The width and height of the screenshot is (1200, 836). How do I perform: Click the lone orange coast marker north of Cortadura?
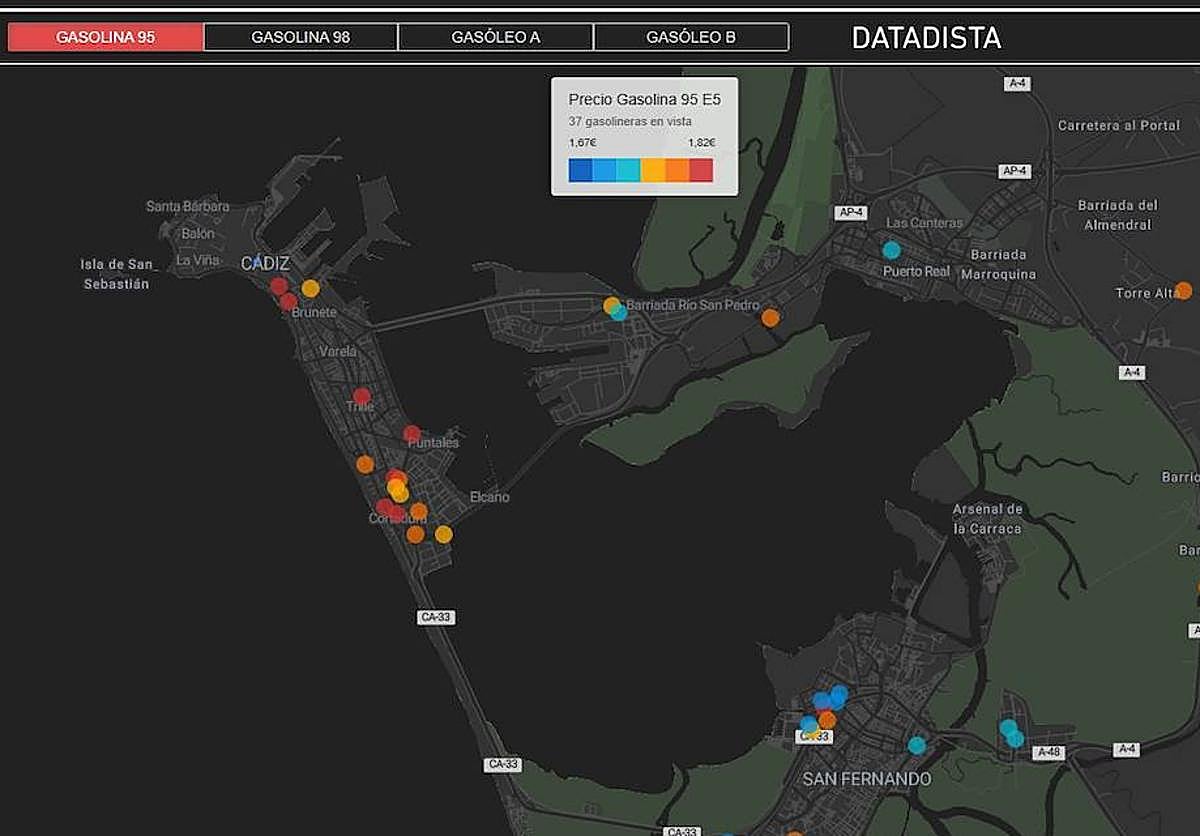pyautogui.click(x=365, y=464)
